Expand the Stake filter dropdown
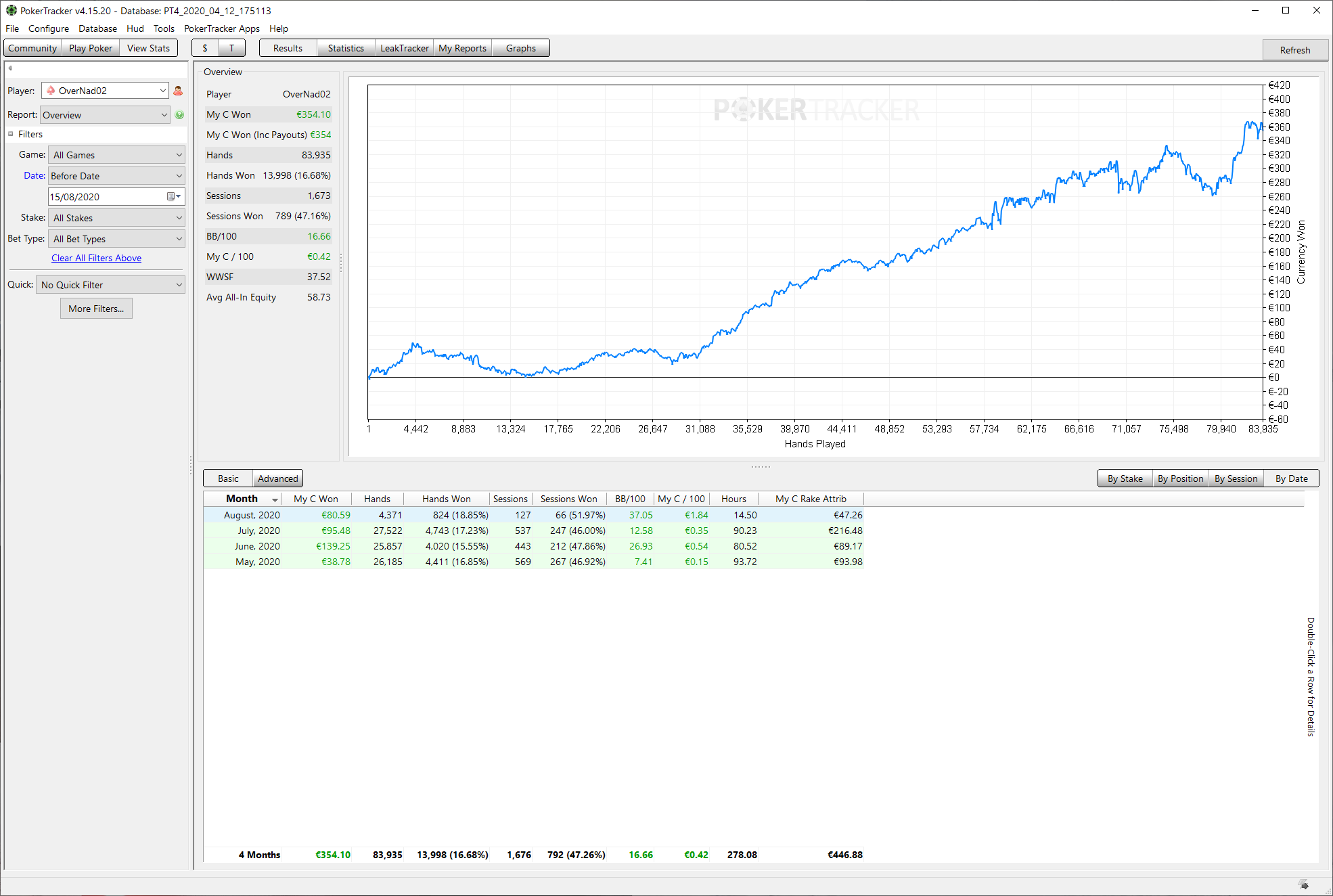 (x=116, y=218)
